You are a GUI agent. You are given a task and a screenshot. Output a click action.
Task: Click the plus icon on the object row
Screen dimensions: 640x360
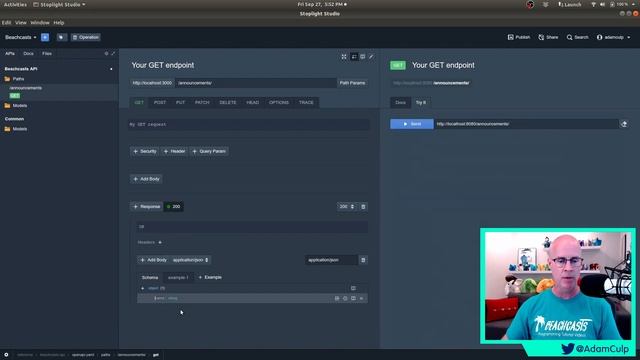tap(142, 288)
